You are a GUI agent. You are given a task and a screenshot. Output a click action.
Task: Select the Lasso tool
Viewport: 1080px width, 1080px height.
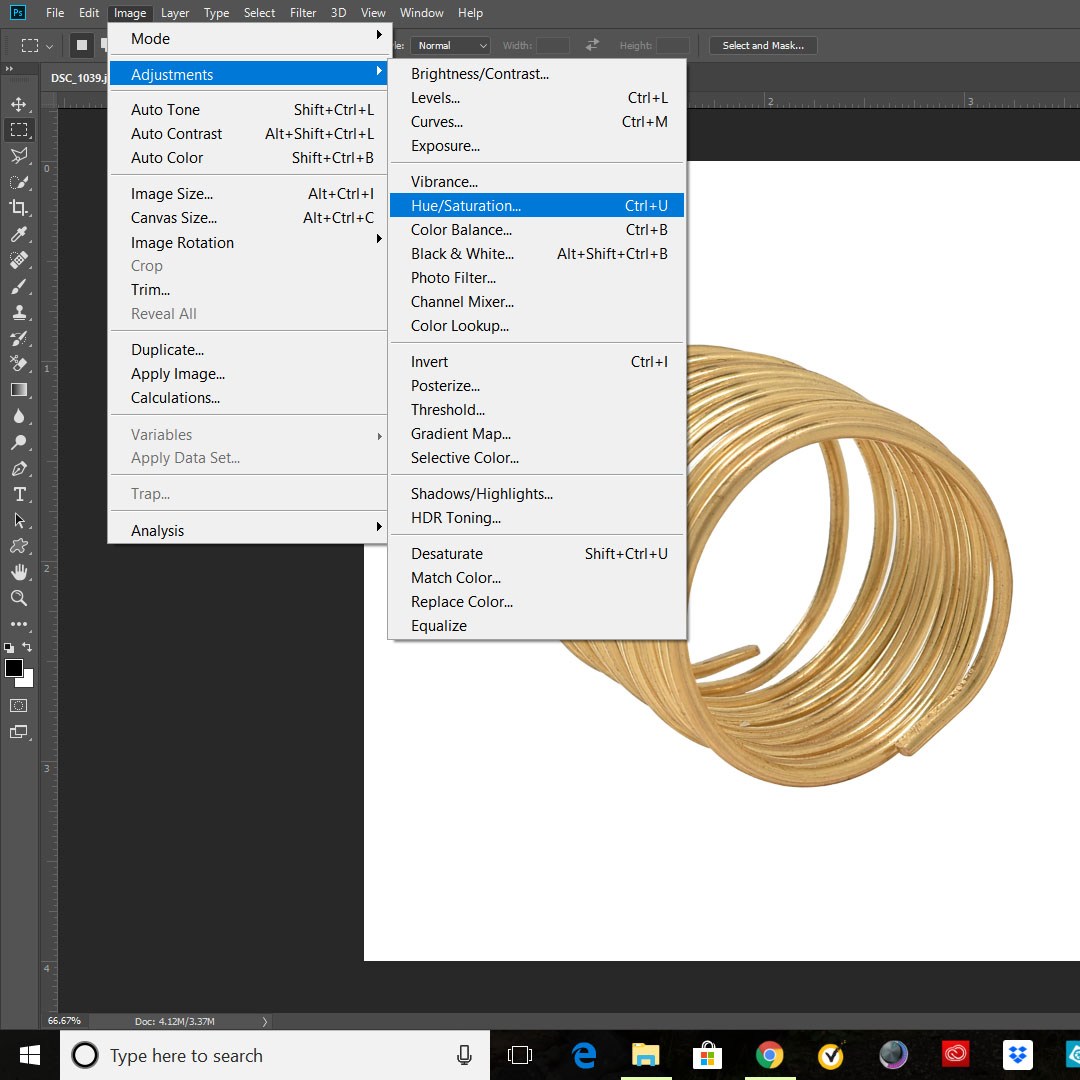point(18,155)
